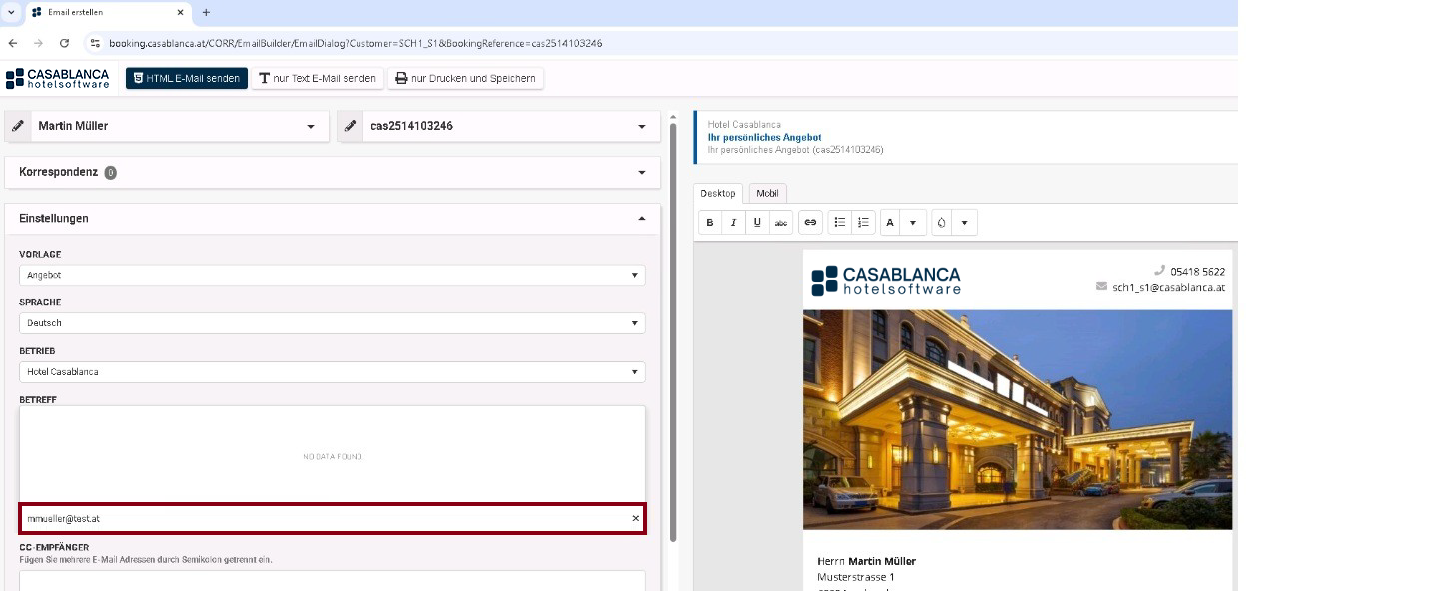Clear the mmueller@test.at field with the X

635,519
